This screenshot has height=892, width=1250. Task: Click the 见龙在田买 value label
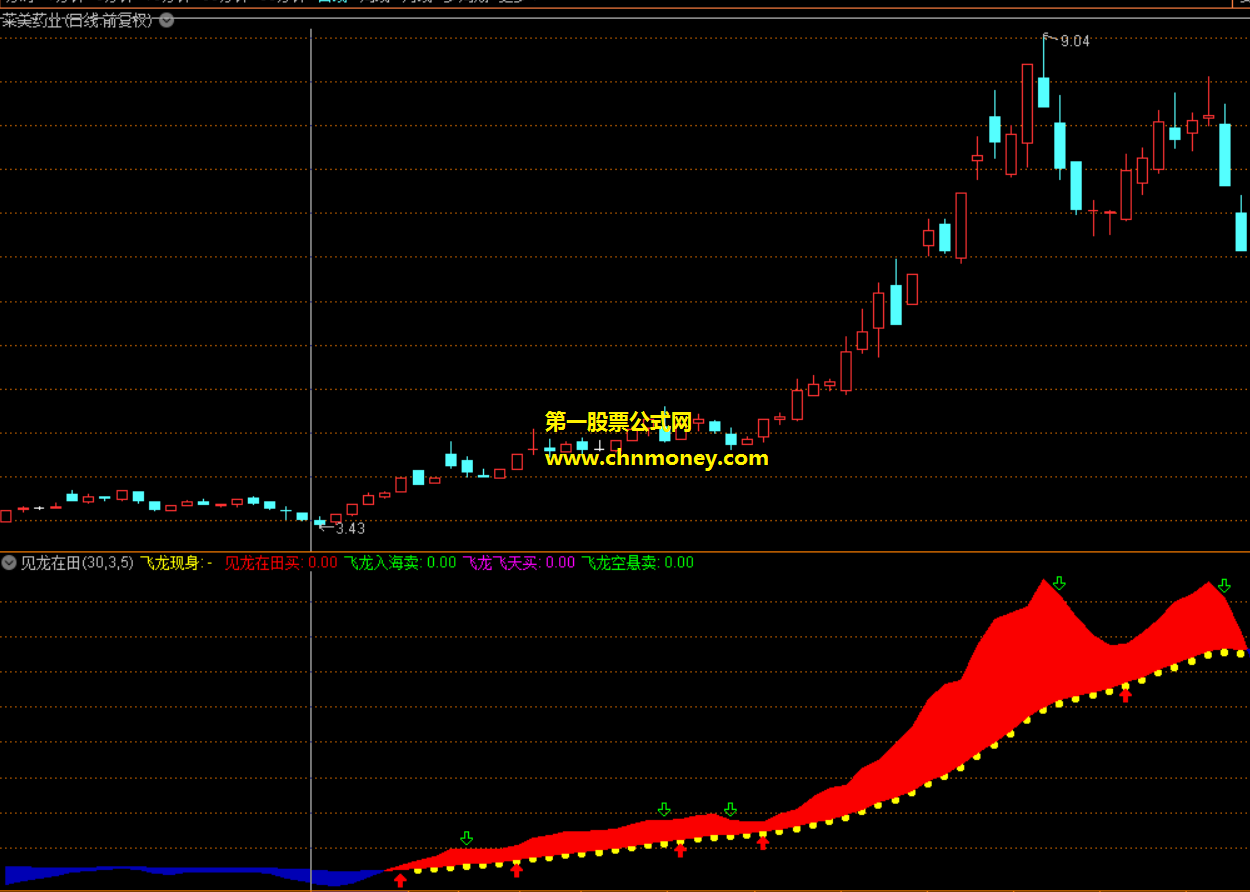[x=281, y=562]
